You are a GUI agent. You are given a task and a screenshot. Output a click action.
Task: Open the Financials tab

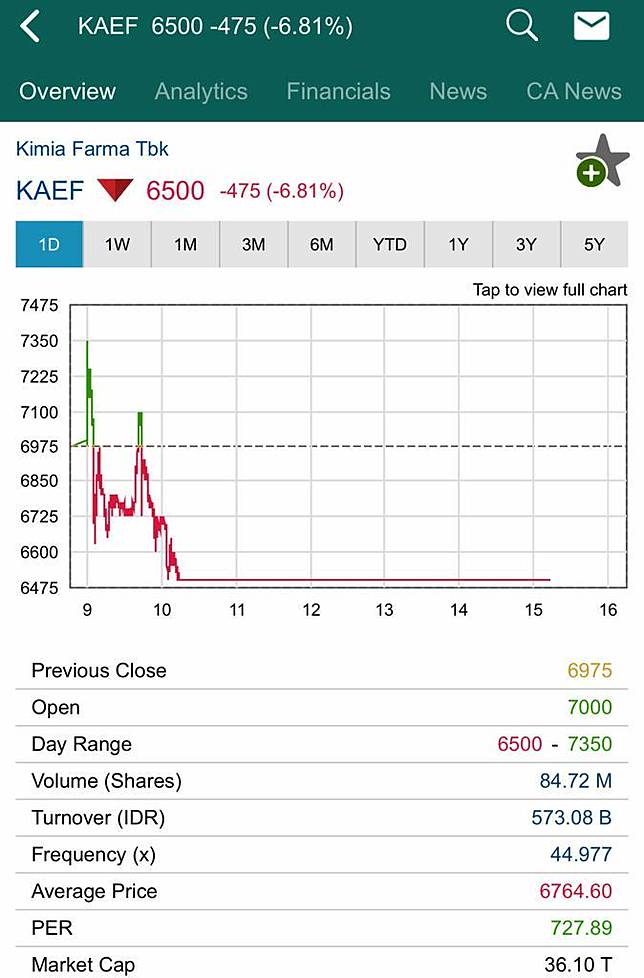click(x=339, y=92)
